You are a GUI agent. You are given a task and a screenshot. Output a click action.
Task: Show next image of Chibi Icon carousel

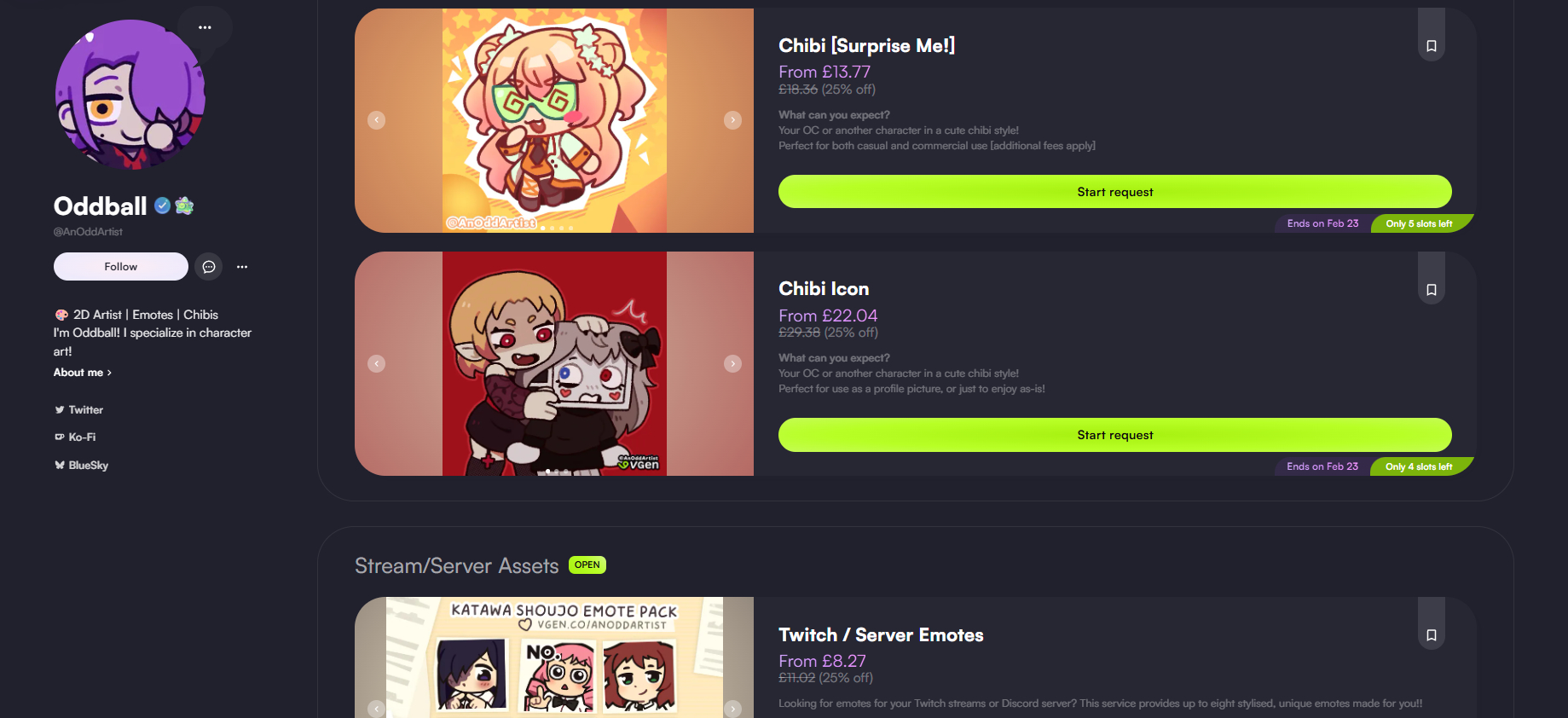click(x=732, y=363)
